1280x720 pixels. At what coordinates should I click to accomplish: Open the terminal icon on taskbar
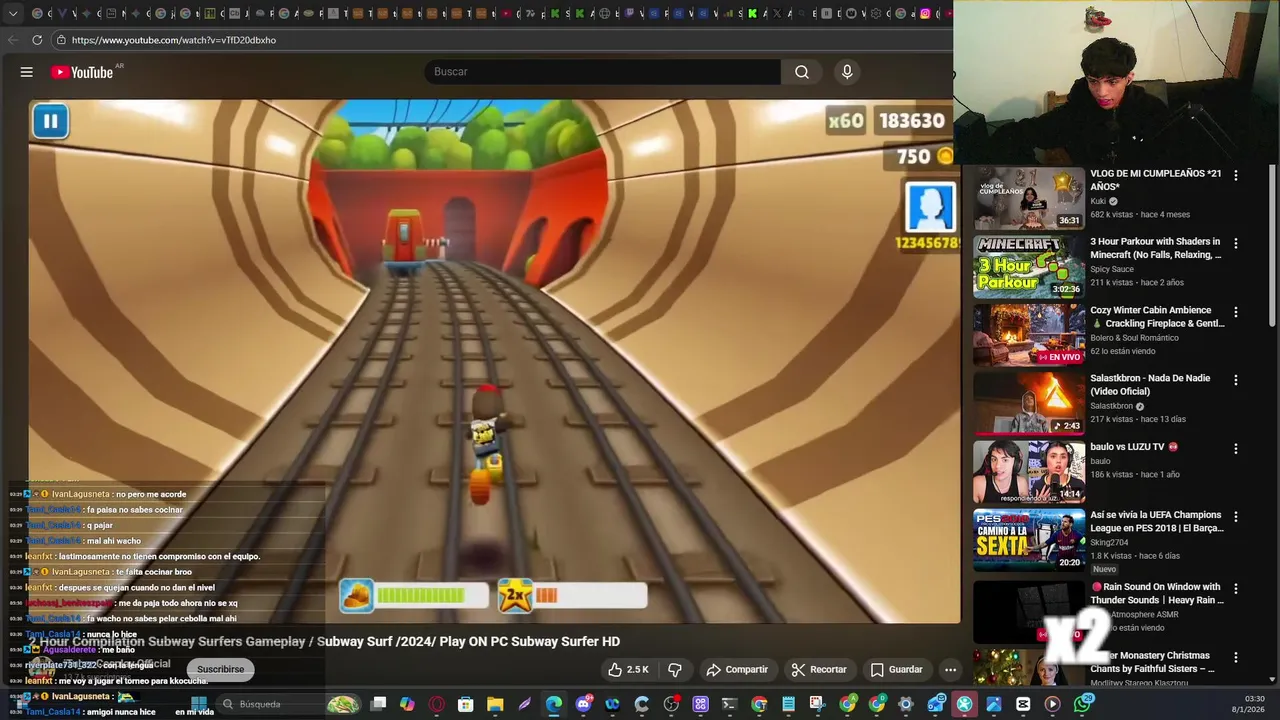tap(729, 704)
